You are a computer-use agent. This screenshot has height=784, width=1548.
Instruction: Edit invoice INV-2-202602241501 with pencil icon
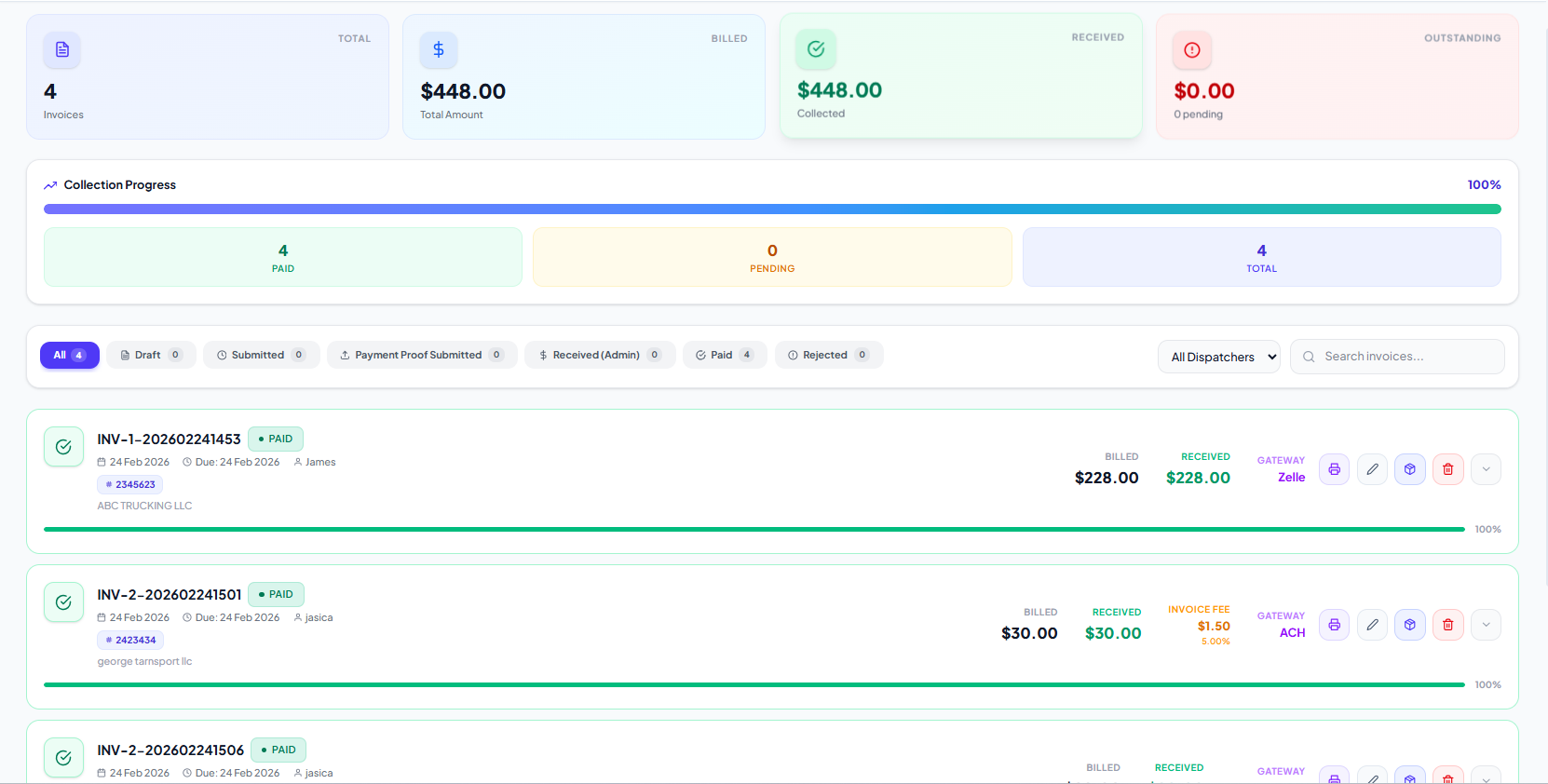[x=1373, y=625]
